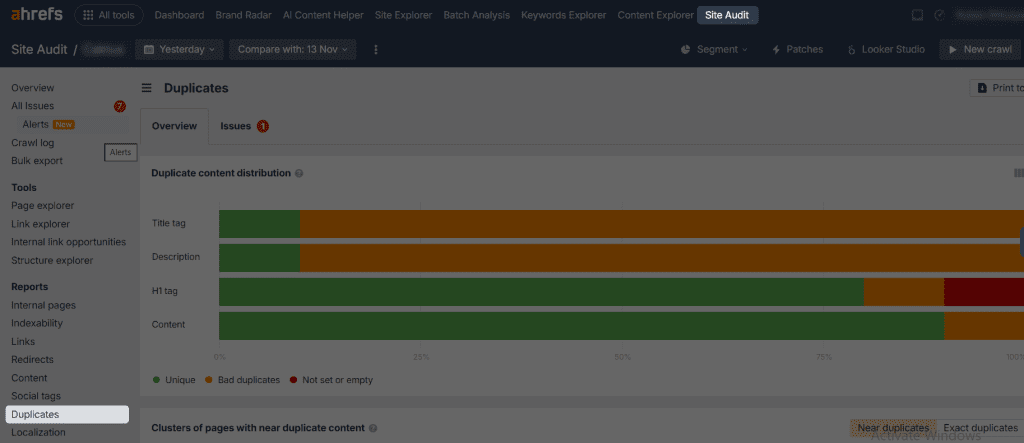Open the All tools grid menu
Screen dimensions: 1024x443
109,15
